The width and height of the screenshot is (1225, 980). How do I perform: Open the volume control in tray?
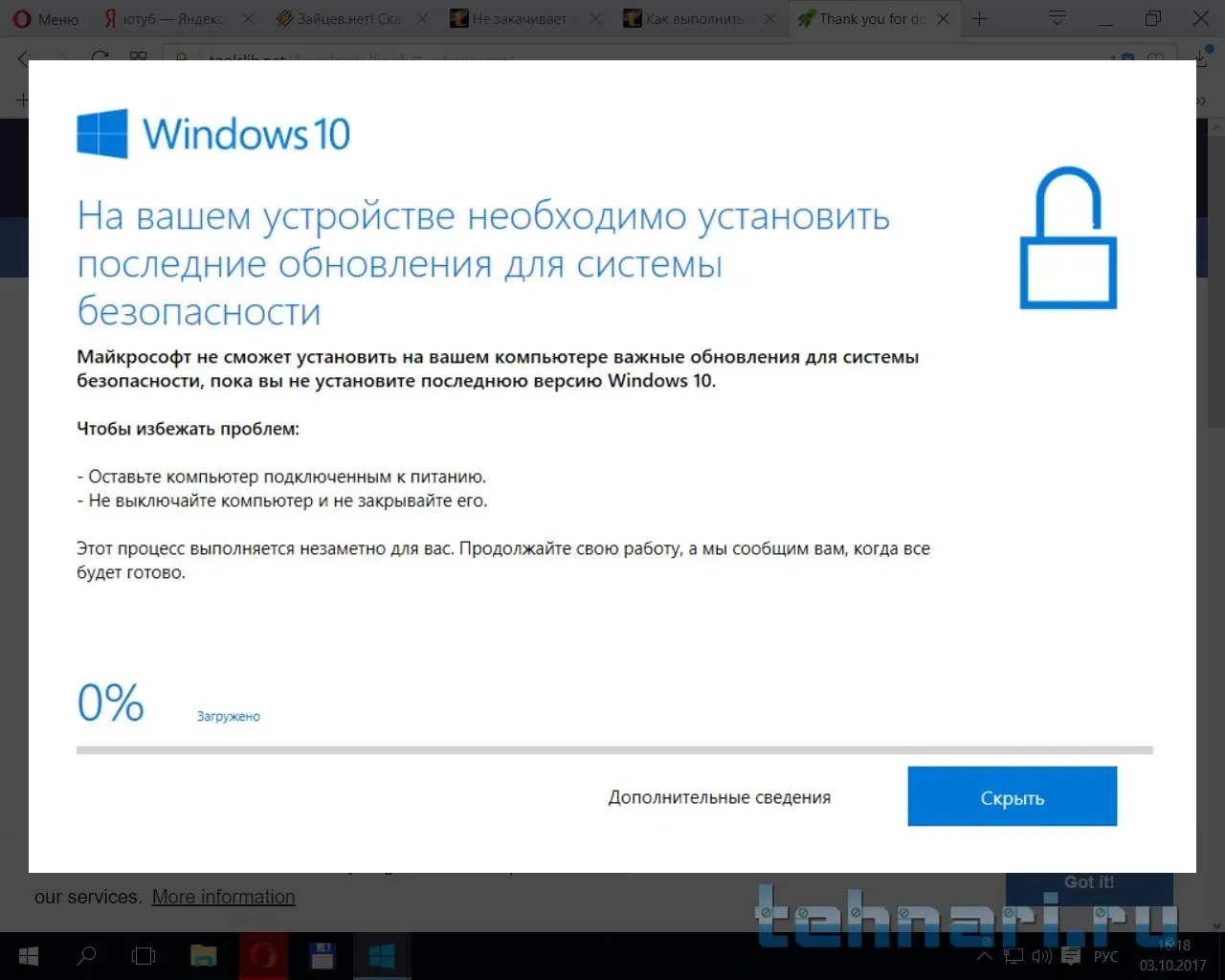tap(1042, 956)
